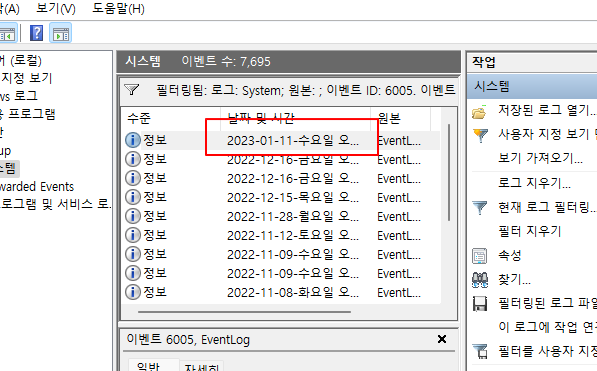Click info icon of 2022-12-15 event

tap(132, 197)
